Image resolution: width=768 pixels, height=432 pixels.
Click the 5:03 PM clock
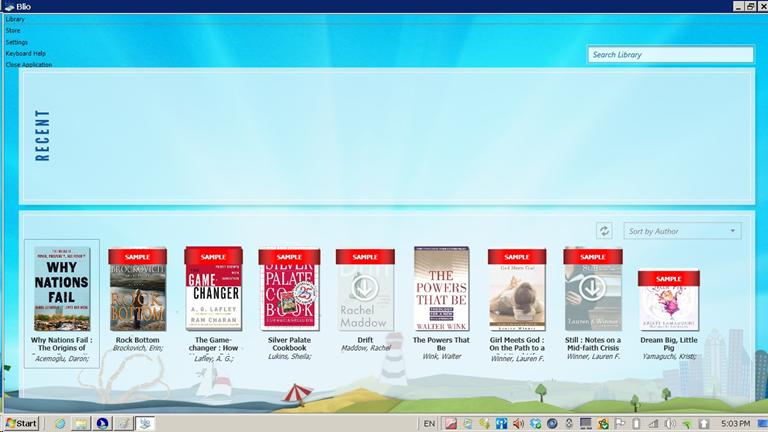pyautogui.click(x=735, y=424)
